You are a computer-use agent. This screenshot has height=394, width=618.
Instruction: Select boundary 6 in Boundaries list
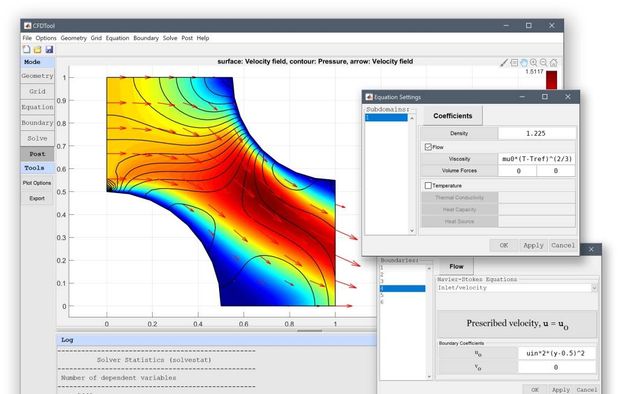(x=402, y=302)
